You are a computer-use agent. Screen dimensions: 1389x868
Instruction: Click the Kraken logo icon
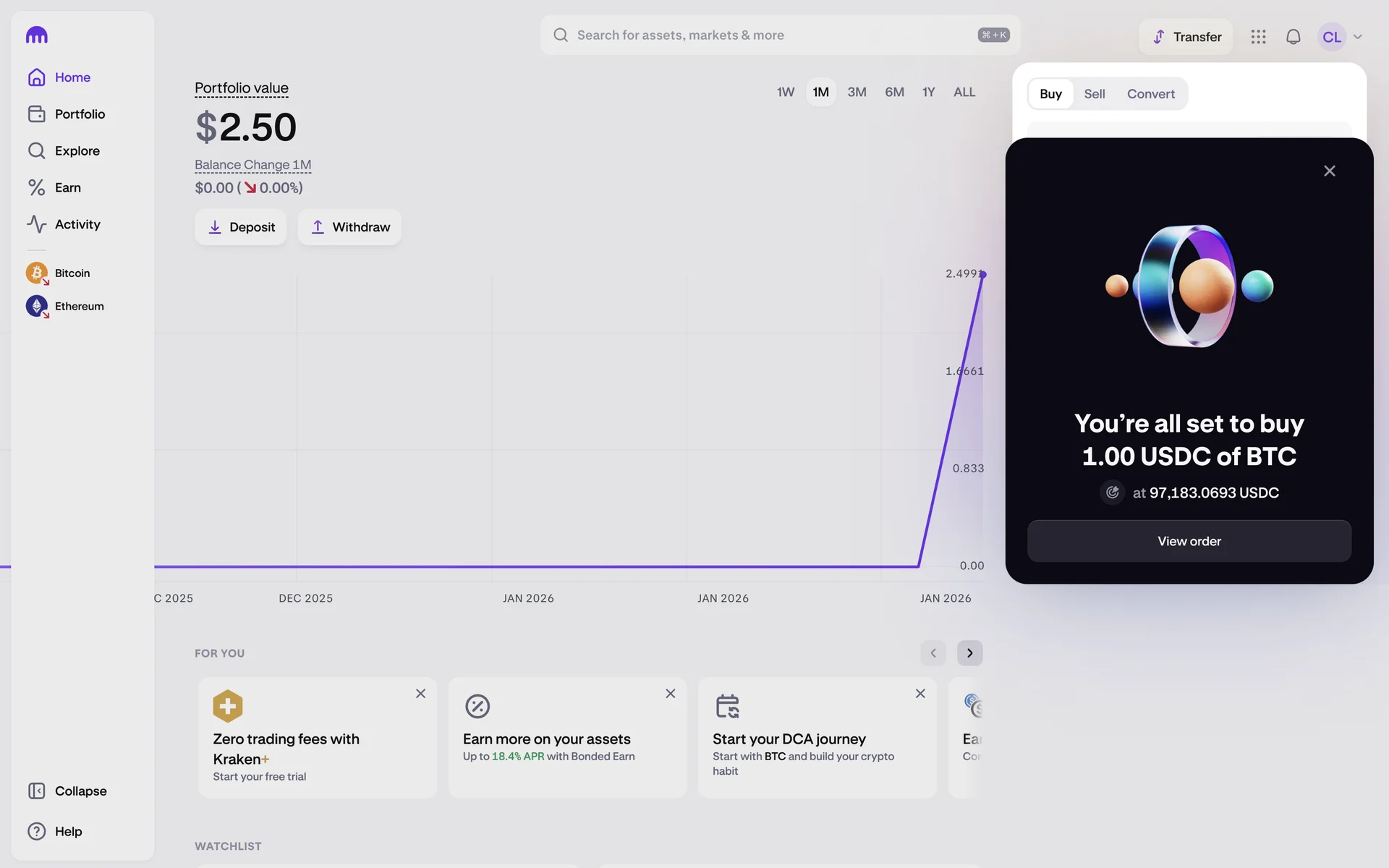pos(36,35)
